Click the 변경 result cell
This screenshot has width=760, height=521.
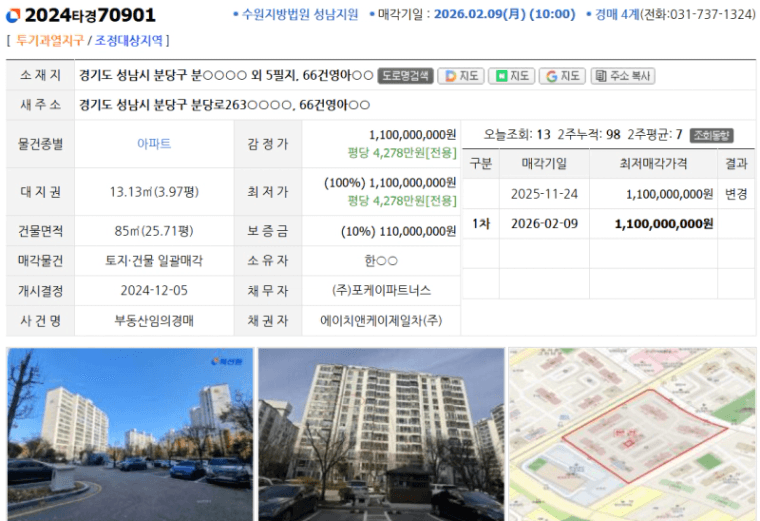click(736, 194)
